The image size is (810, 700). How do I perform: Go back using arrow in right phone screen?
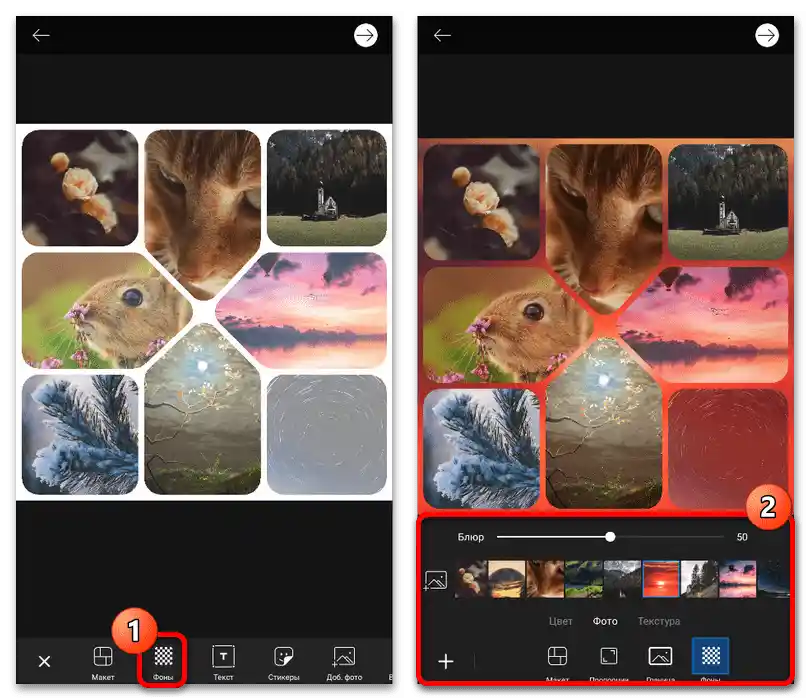pyautogui.click(x=442, y=35)
